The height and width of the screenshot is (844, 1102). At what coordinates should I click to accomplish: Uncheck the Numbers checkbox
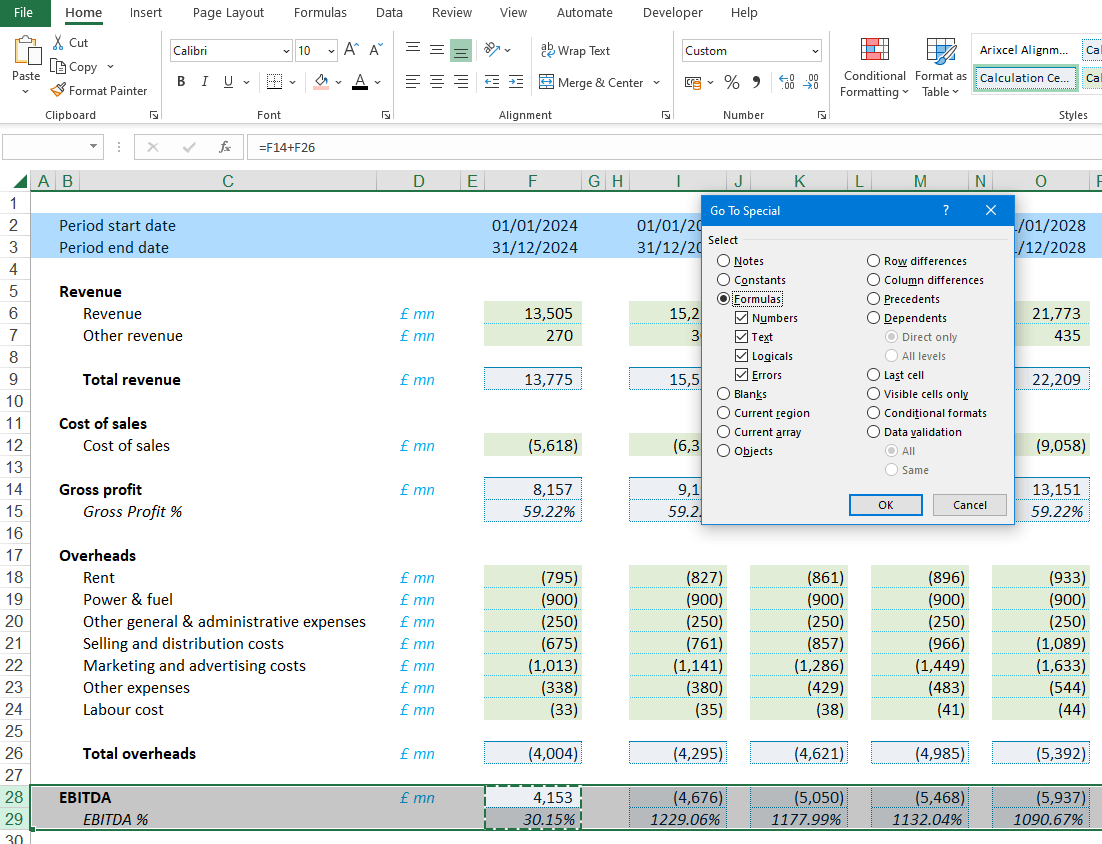point(741,318)
